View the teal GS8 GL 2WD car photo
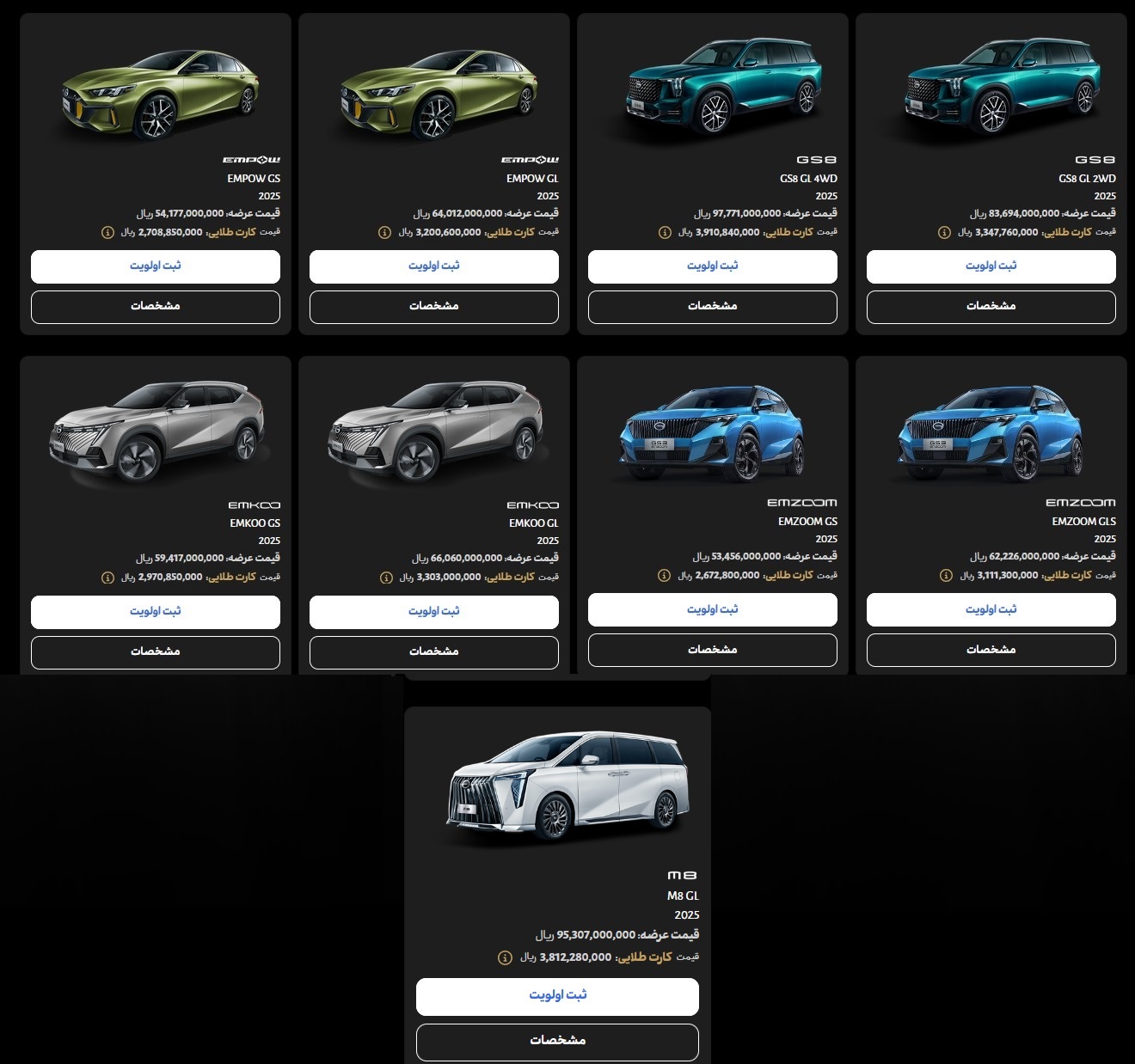This screenshot has width=1135, height=1064. (x=1003, y=86)
